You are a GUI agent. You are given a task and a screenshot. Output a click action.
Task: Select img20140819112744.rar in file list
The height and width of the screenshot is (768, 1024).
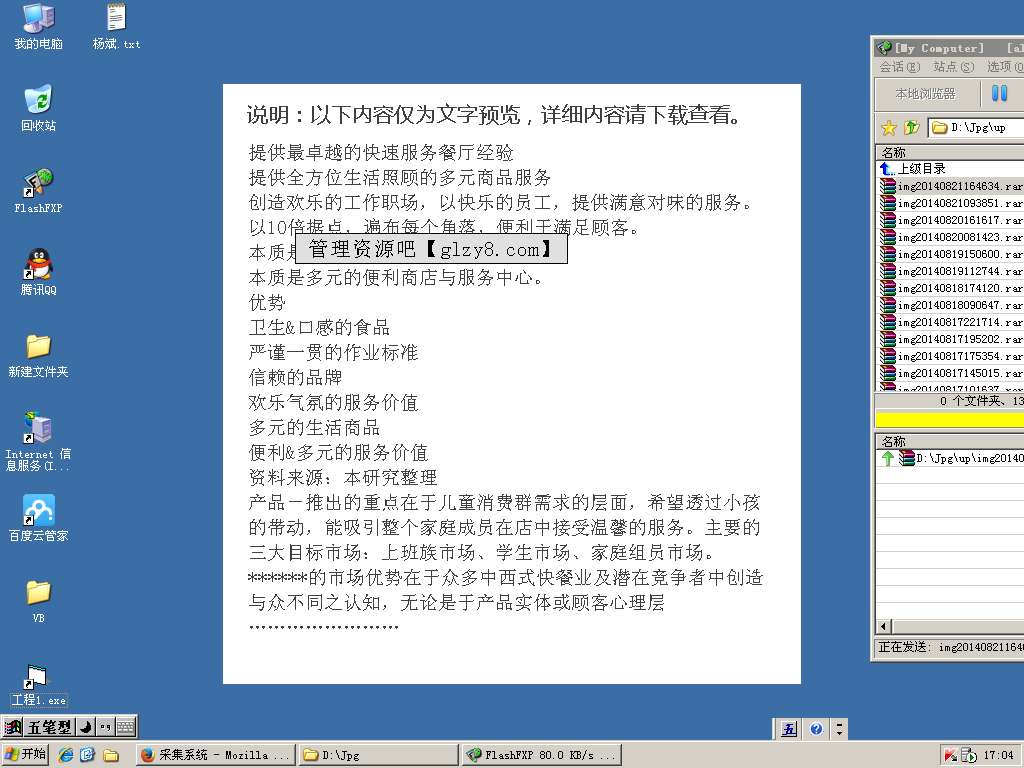point(951,271)
